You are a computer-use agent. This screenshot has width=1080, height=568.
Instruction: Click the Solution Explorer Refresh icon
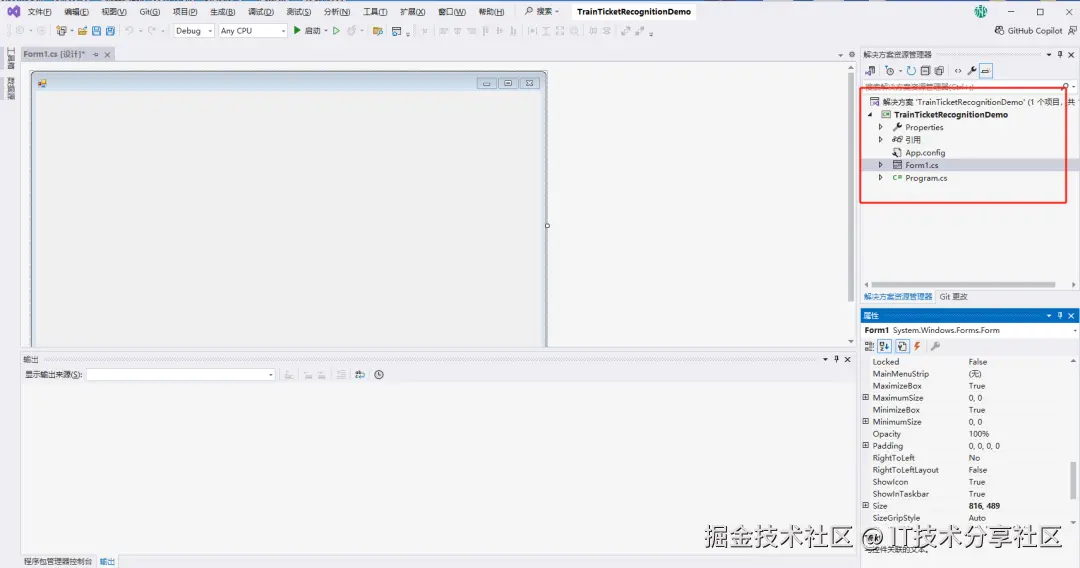pos(911,70)
